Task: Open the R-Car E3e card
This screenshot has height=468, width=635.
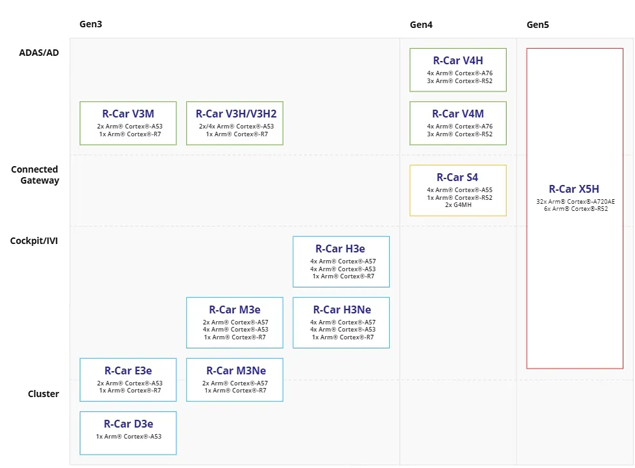Action: point(128,380)
